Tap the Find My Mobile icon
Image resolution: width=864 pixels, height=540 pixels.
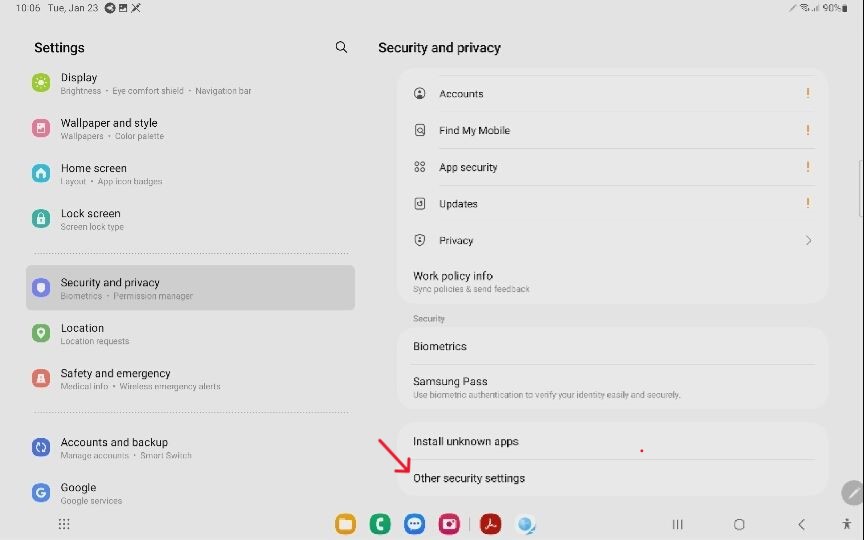point(419,130)
